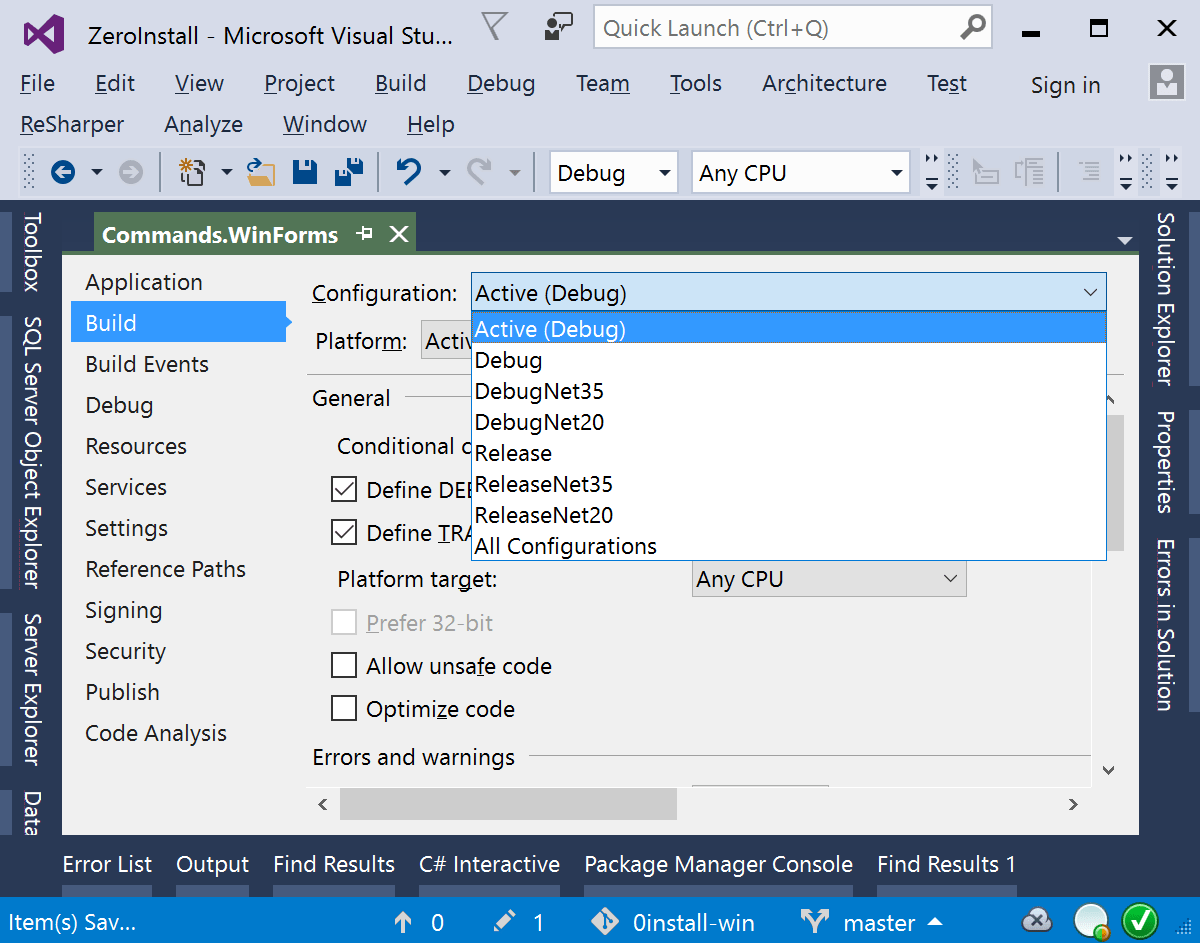Click the vertical scrollbar down arrow
Image resolution: width=1200 pixels, height=943 pixels.
1108,770
